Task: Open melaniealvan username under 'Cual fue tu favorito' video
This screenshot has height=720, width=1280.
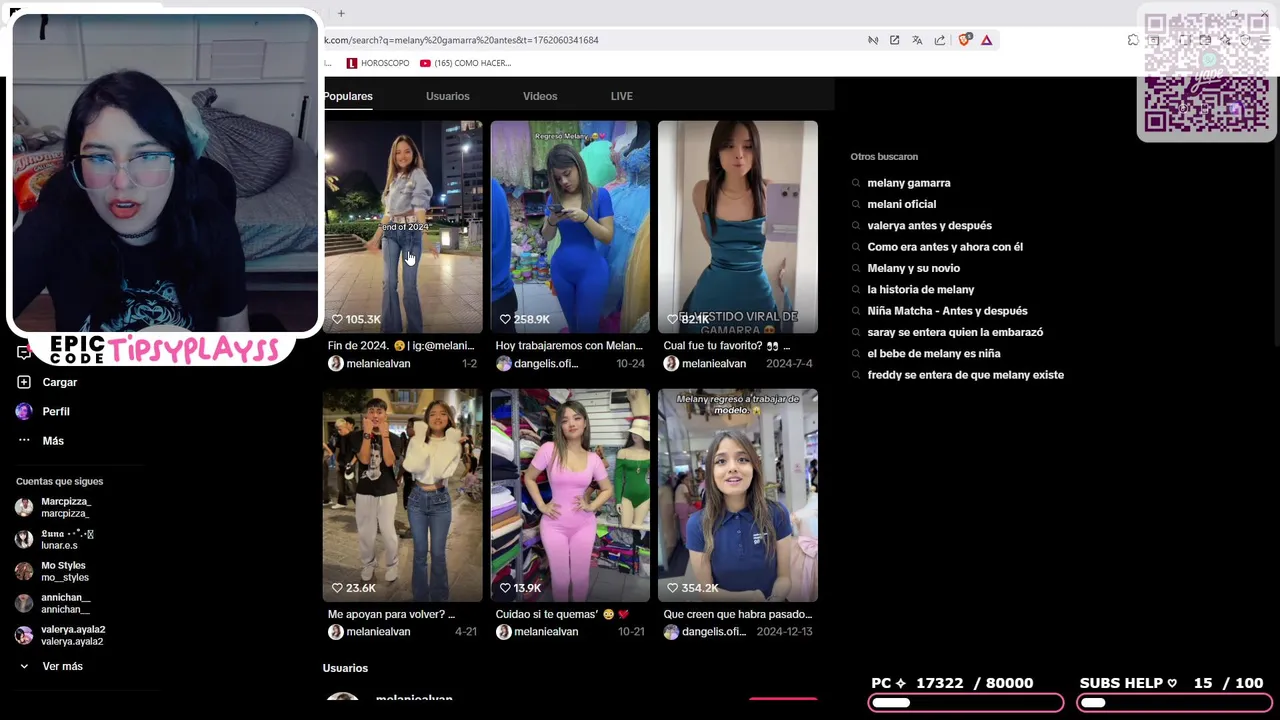Action: 714,364
